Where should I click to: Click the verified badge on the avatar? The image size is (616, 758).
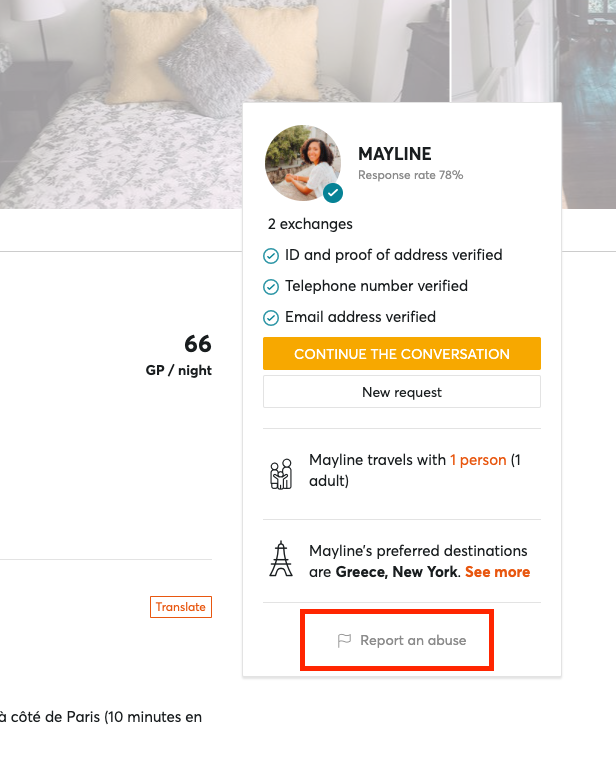point(333,193)
